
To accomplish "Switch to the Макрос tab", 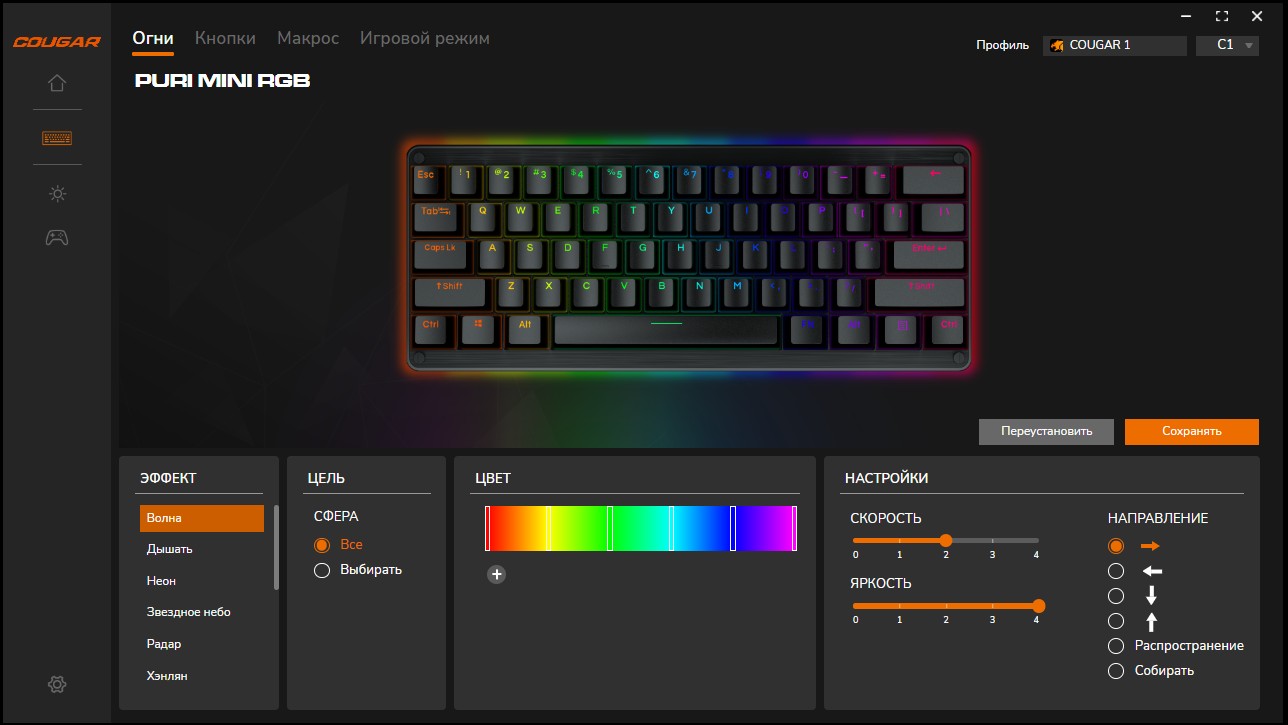I will (308, 38).
